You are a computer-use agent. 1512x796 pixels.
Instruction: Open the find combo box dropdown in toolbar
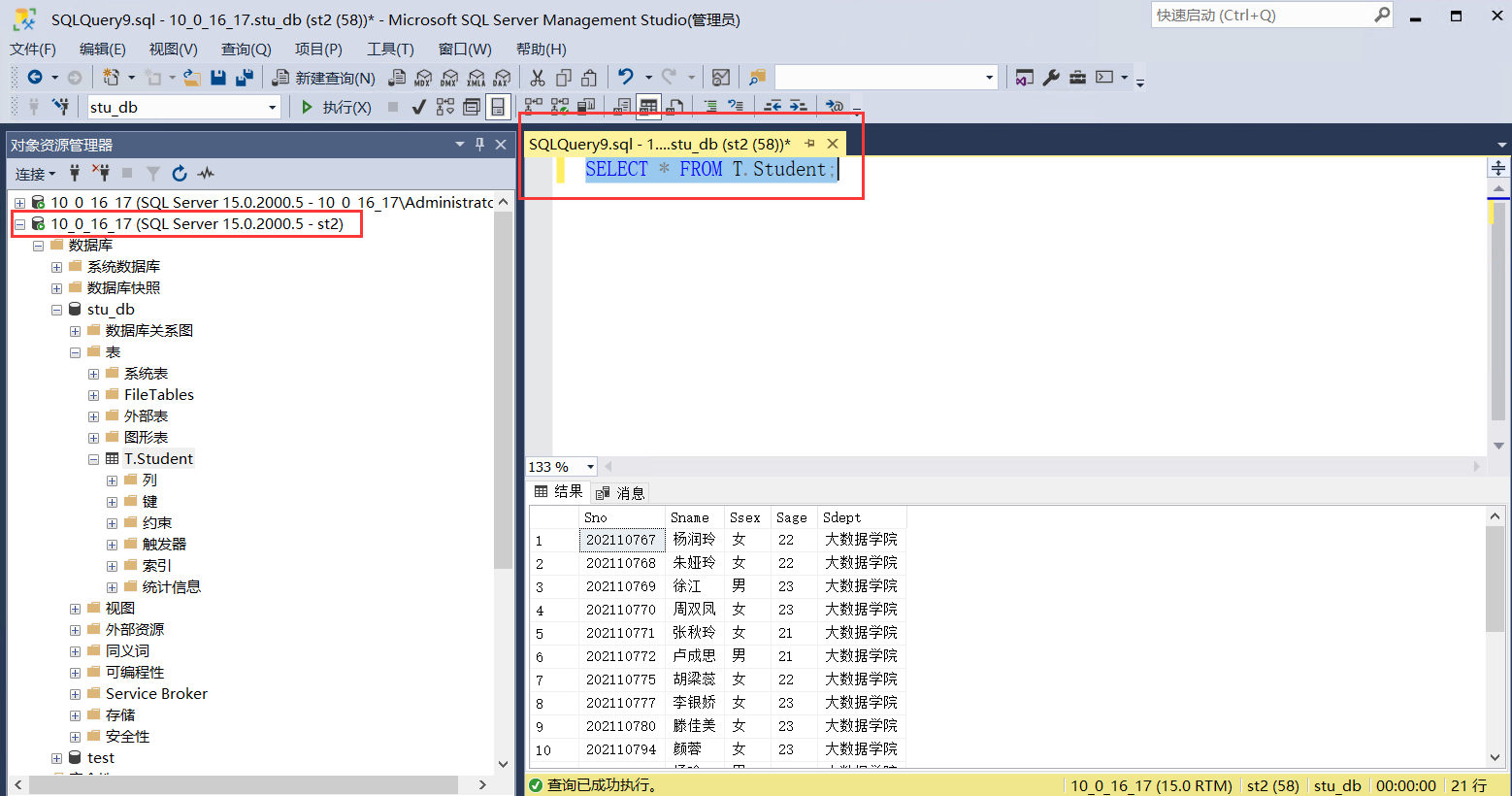click(x=989, y=78)
